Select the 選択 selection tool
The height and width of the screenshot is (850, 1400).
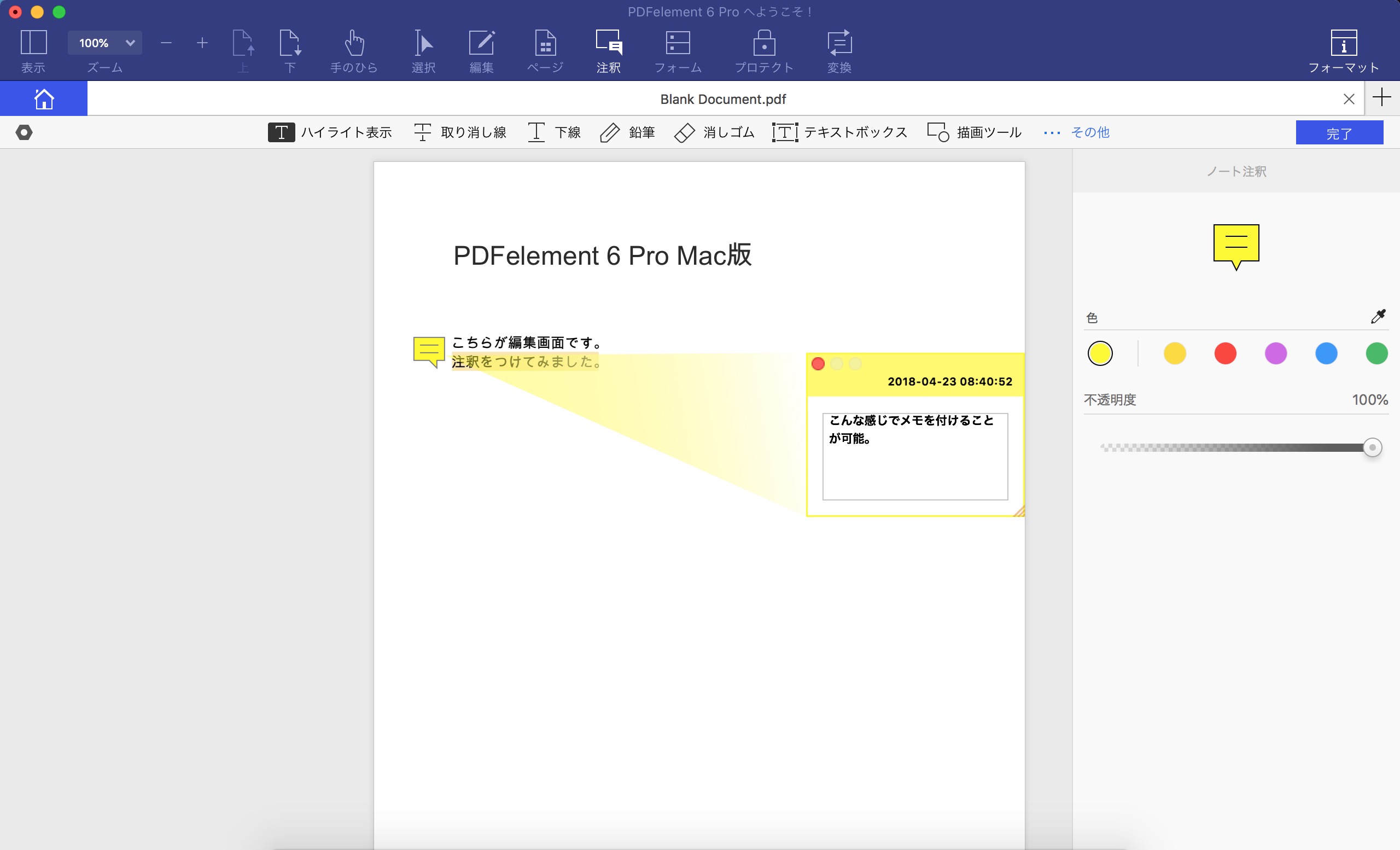(x=423, y=43)
